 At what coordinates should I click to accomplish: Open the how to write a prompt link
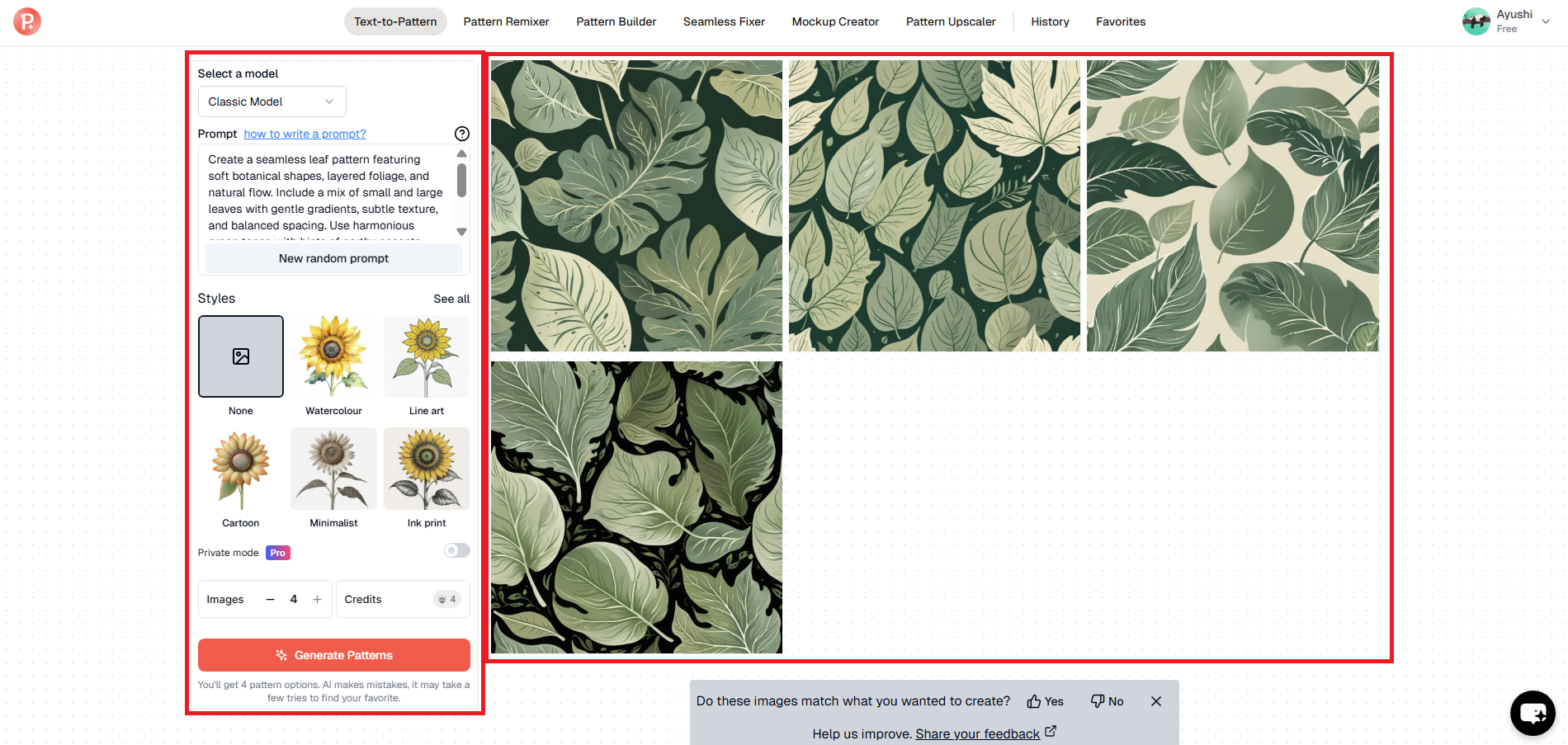305,134
